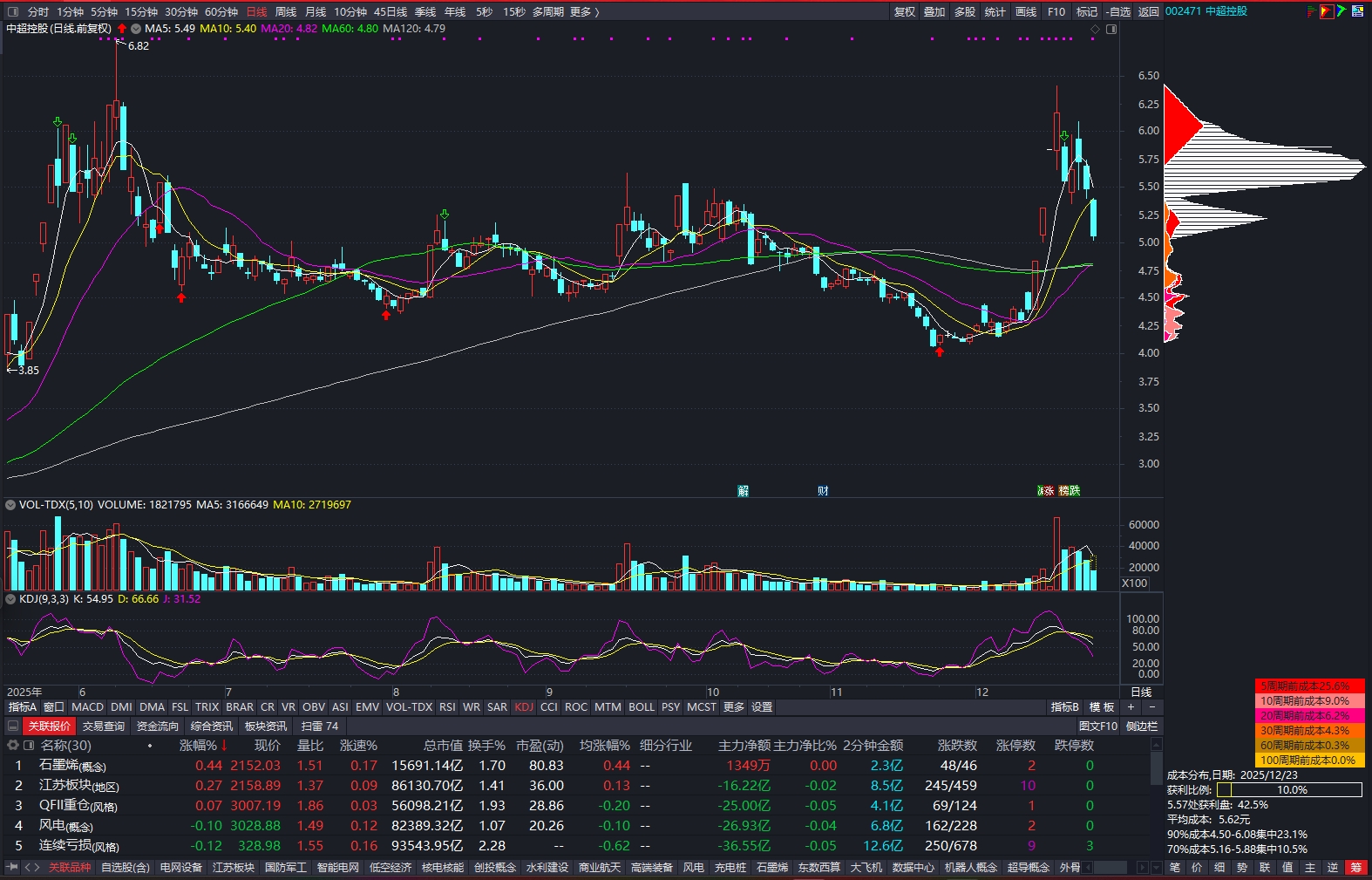Viewport: 1372px width, 880px height.
Task: Open the 更多 indicators list in indicator bar
Action: tap(734, 707)
